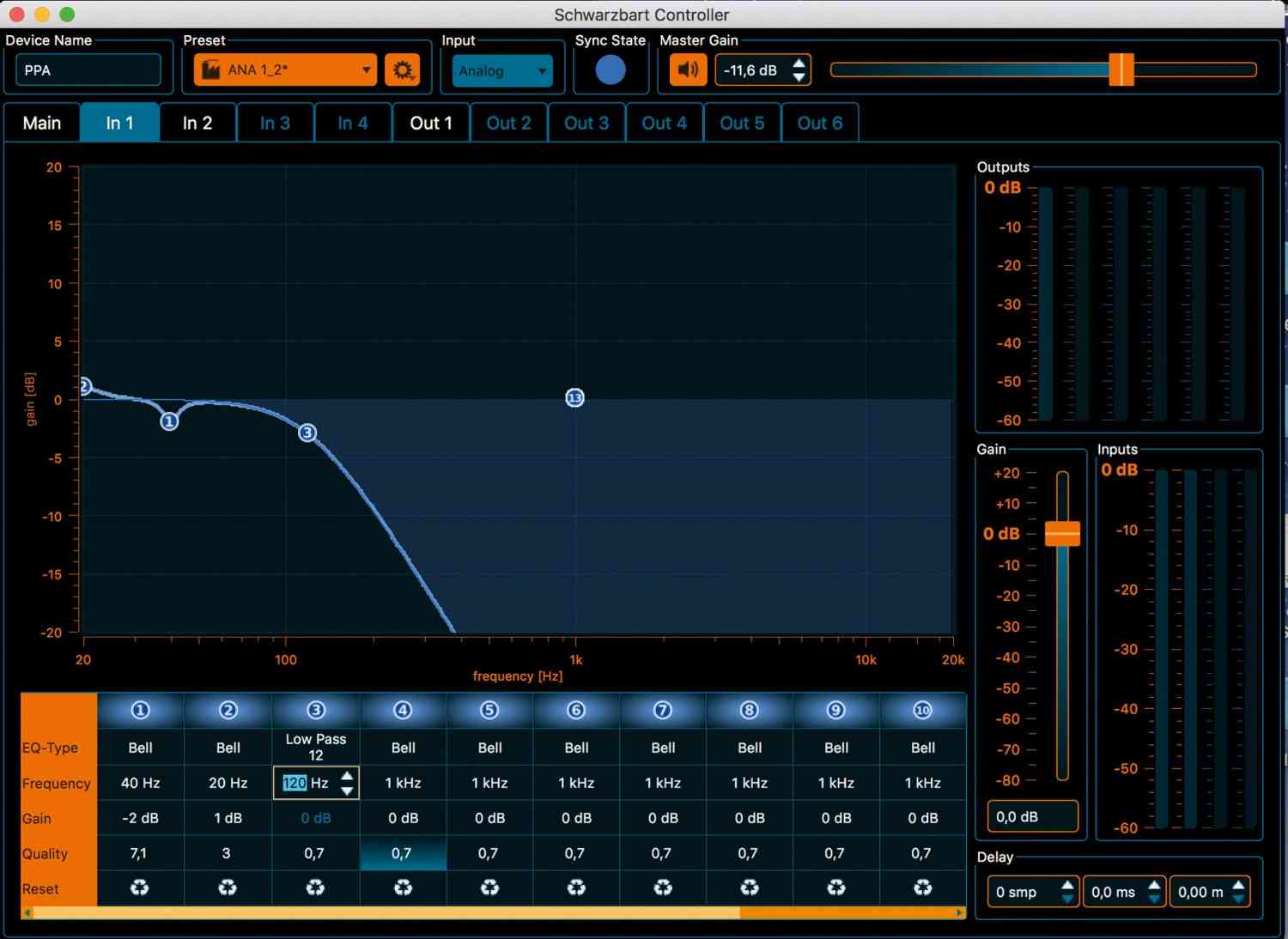Decrease delay in meters stepper
1288x939 pixels.
[x=1238, y=900]
